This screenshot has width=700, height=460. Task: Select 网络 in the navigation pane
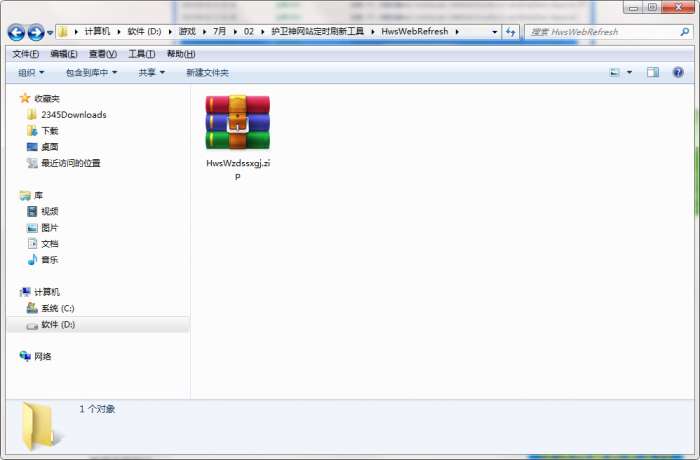coord(42,356)
